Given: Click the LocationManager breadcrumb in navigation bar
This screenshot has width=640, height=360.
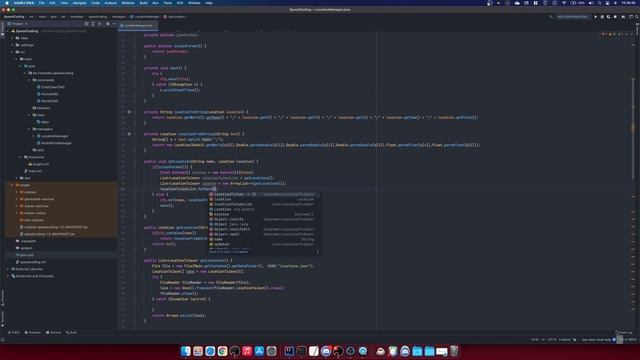Looking at the screenshot, I should click(x=144, y=17).
